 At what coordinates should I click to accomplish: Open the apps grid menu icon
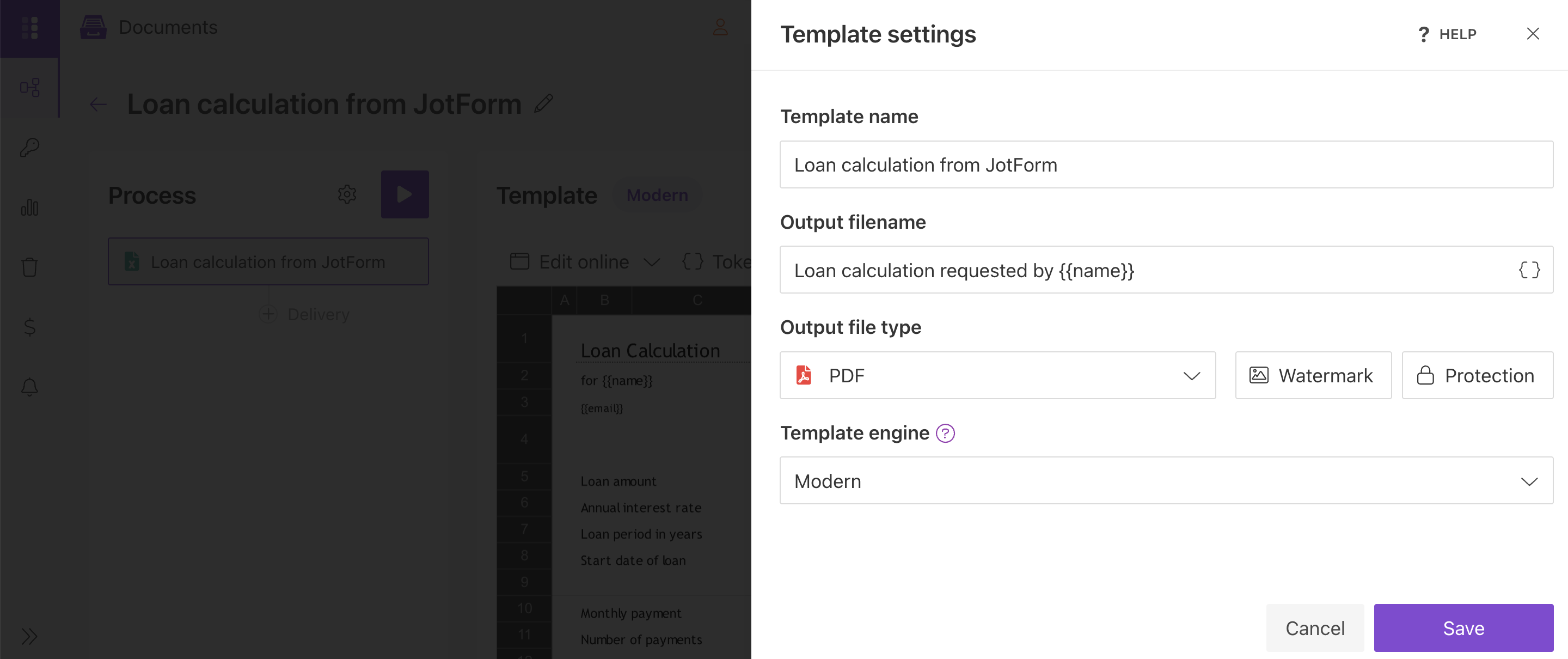[29, 28]
